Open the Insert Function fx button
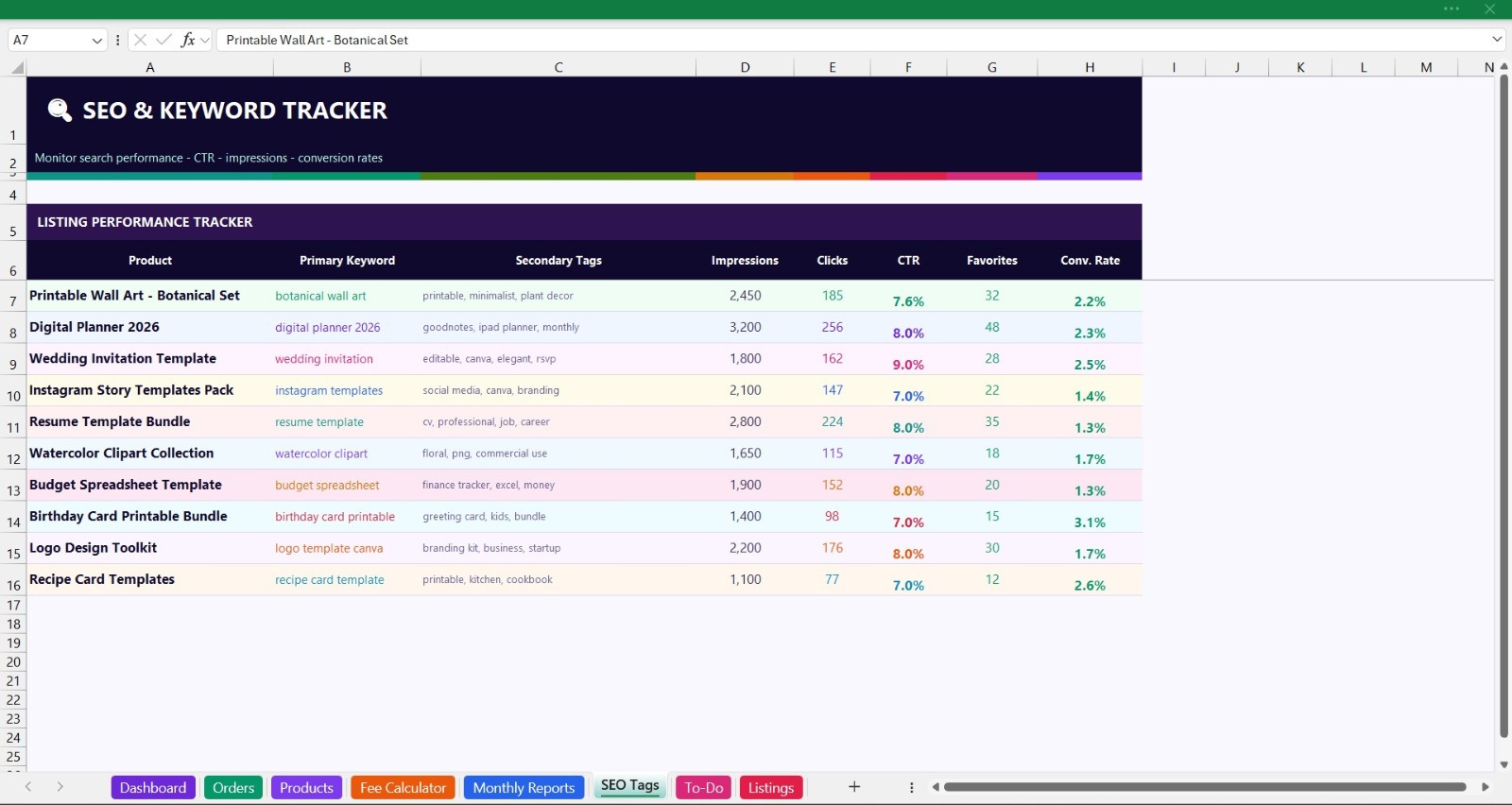This screenshot has height=805, width=1512. pyautogui.click(x=188, y=40)
